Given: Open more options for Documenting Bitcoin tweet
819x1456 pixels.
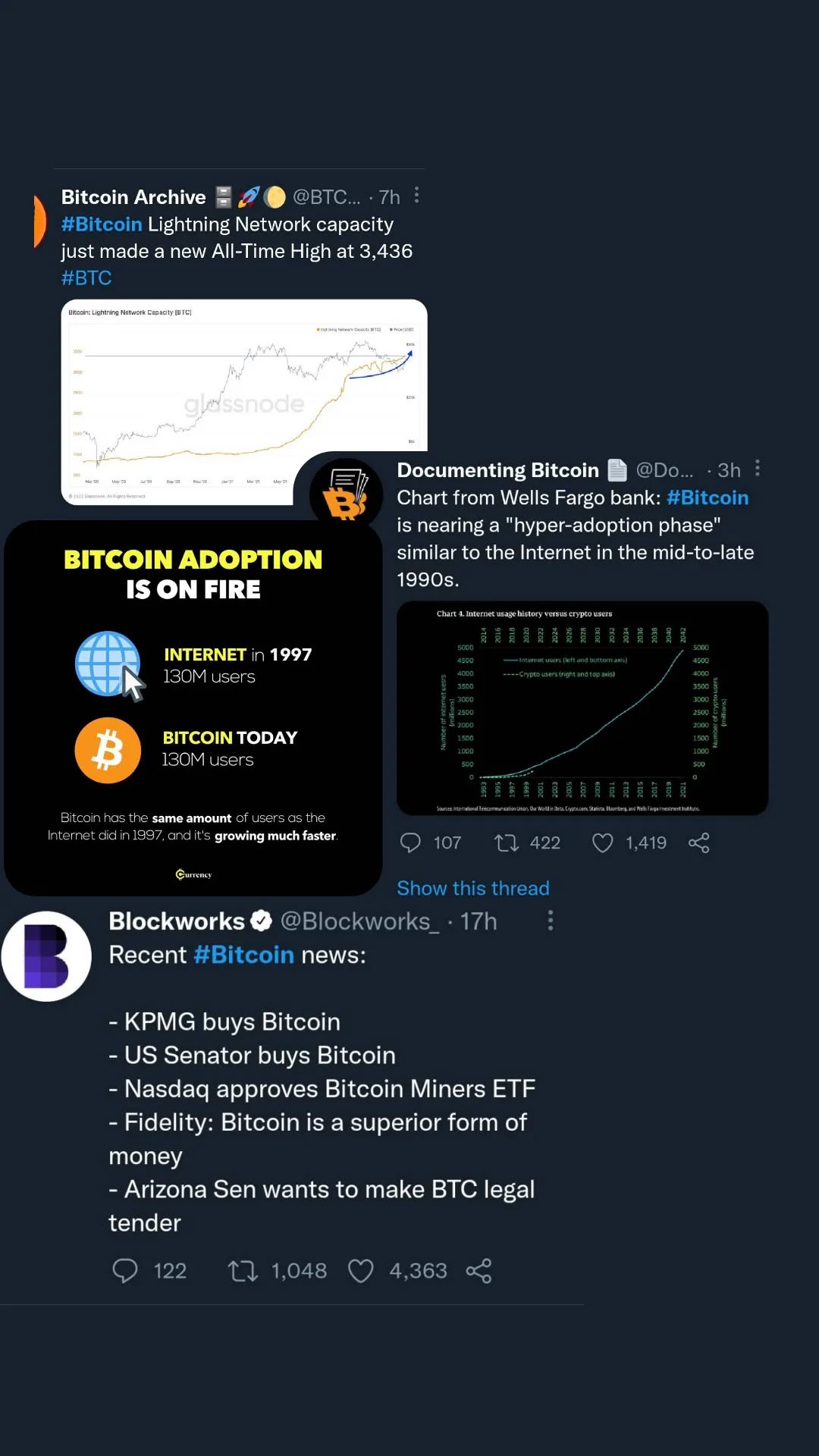Looking at the screenshot, I should [x=757, y=469].
